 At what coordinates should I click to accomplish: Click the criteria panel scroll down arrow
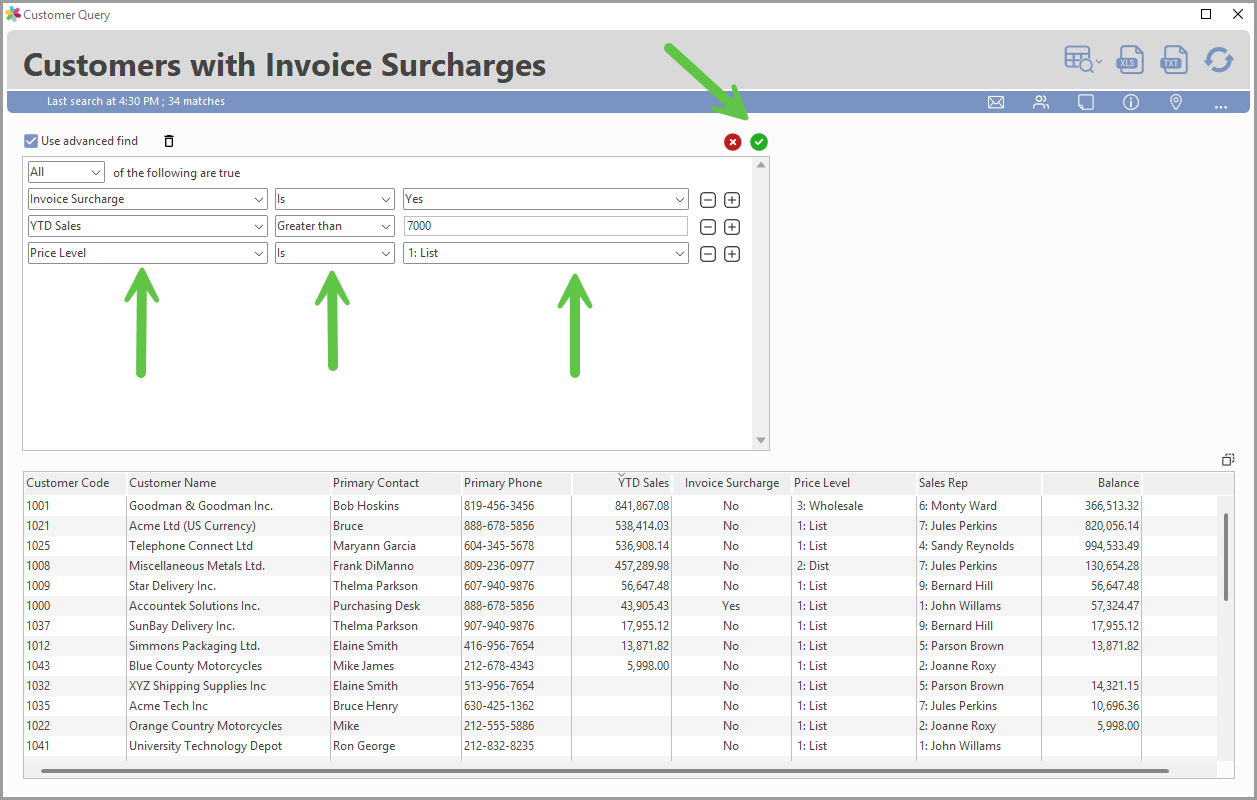point(761,441)
